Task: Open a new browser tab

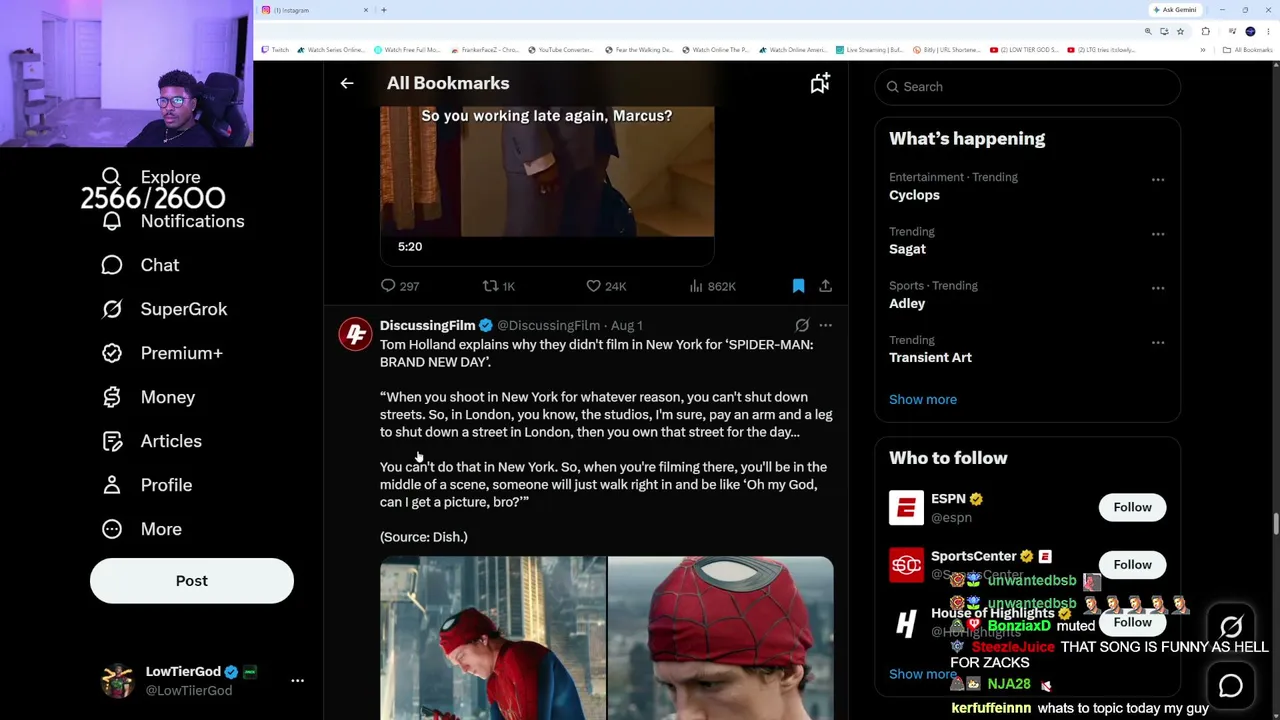Action: click(x=384, y=10)
